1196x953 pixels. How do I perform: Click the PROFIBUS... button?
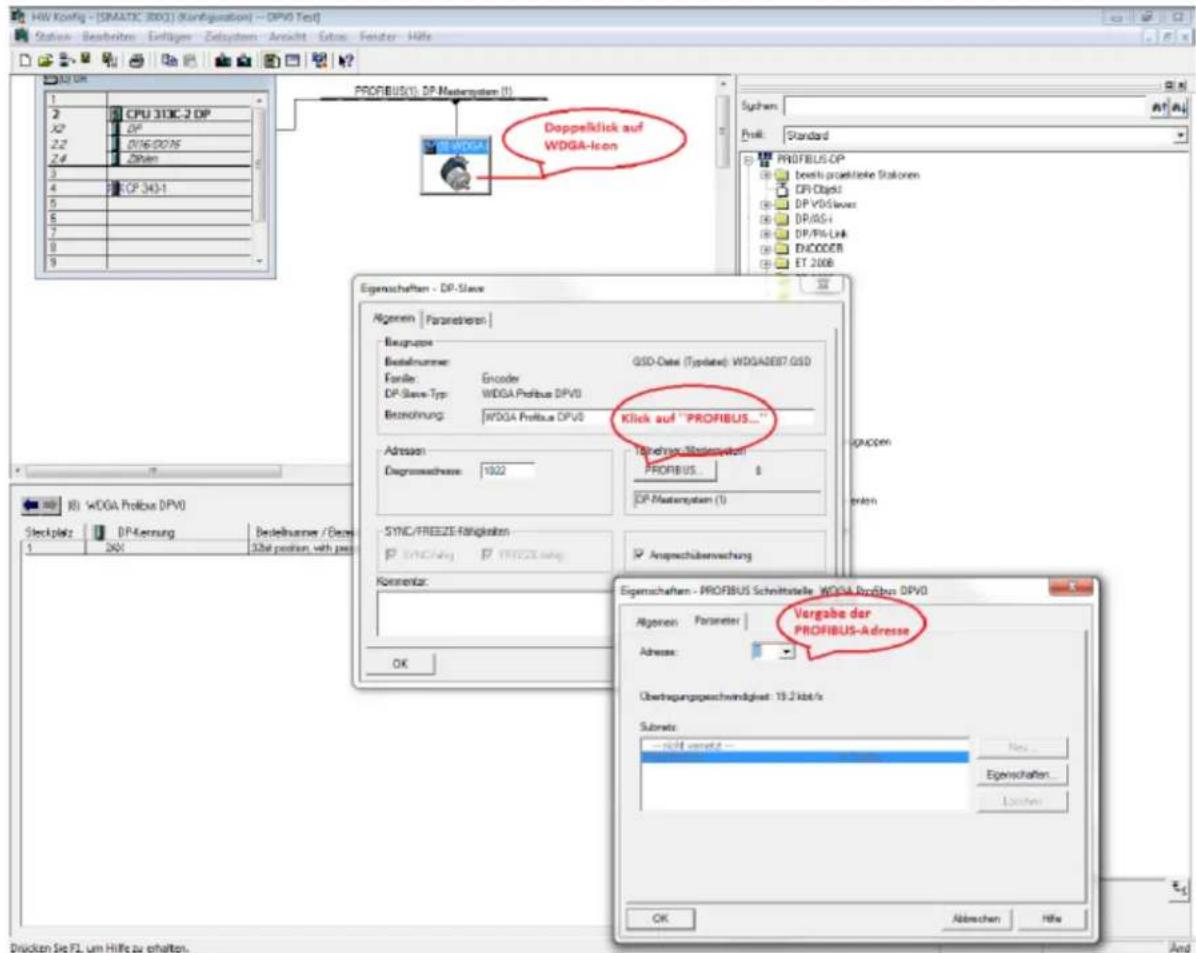(x=674, y=470)
